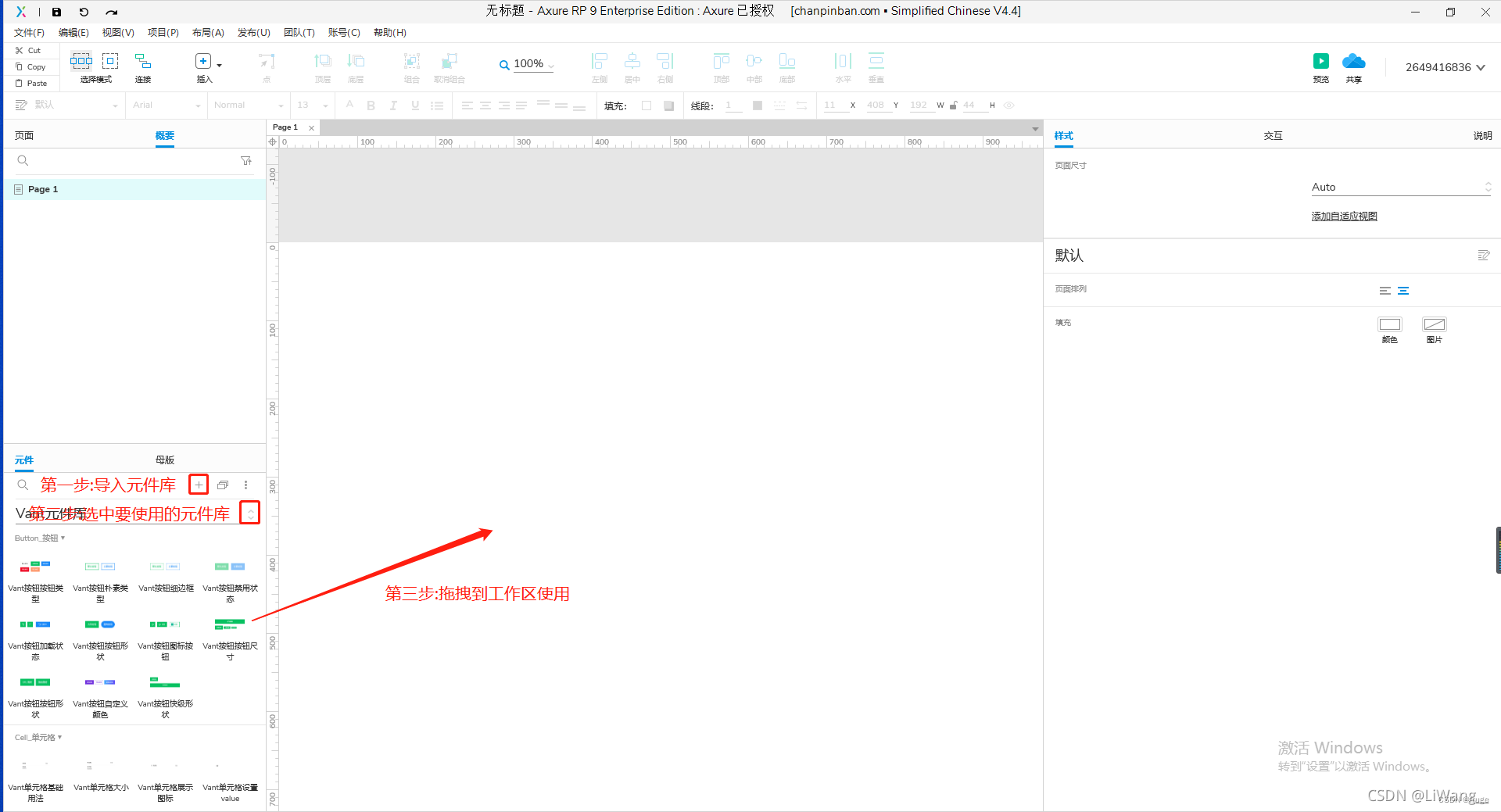Switch to the 交互 interactions tab

click(x=1273, y=135)
